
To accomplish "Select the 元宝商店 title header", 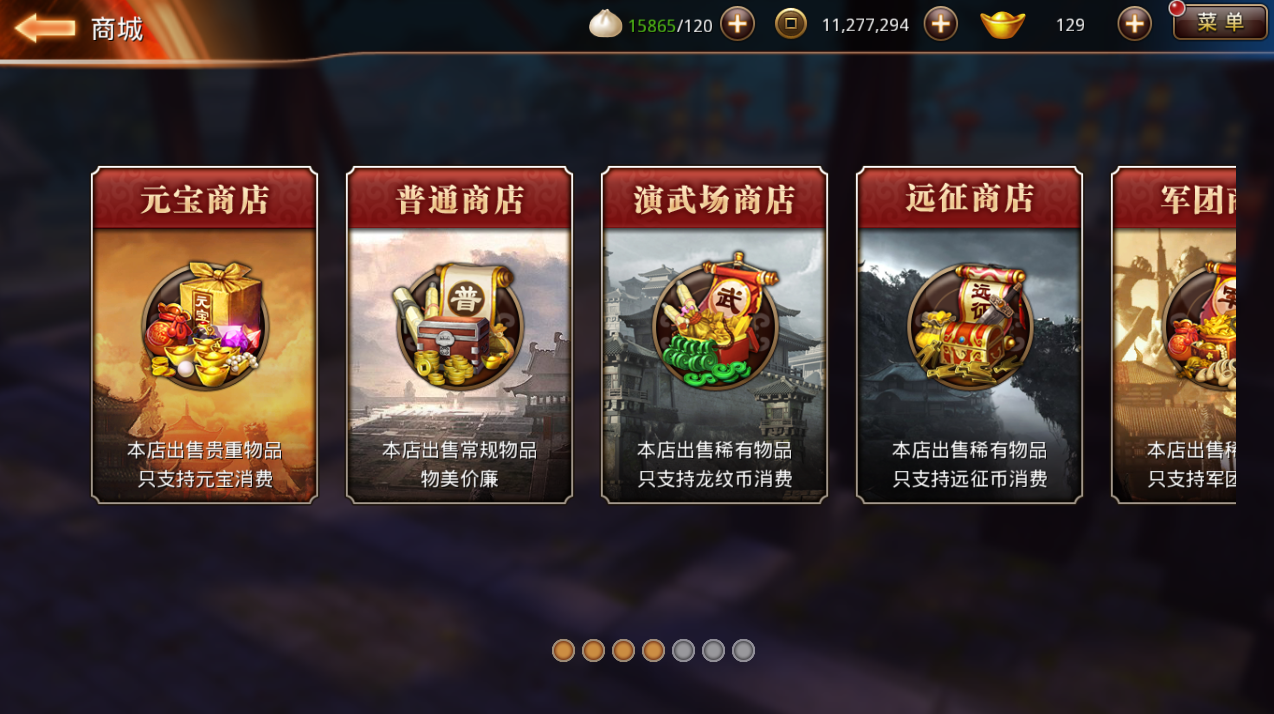I will pyautogui.click(x=205, y=199).
